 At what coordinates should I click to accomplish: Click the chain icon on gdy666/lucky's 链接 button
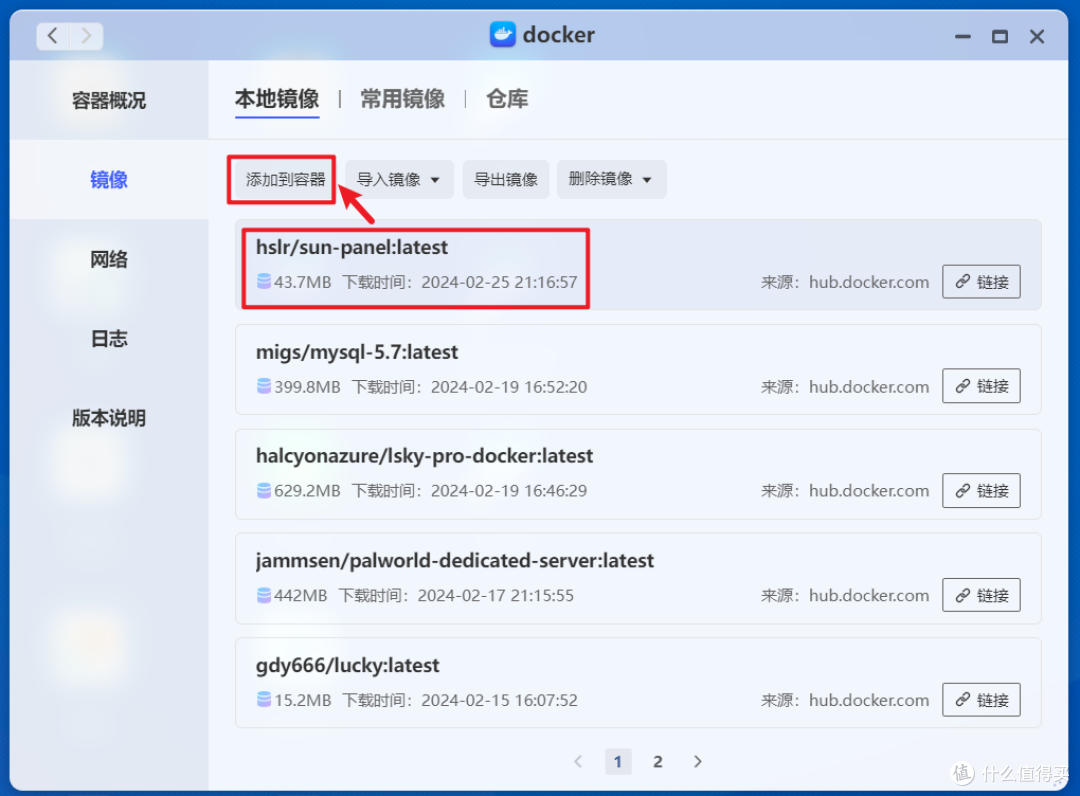click(x=961, y=700)
